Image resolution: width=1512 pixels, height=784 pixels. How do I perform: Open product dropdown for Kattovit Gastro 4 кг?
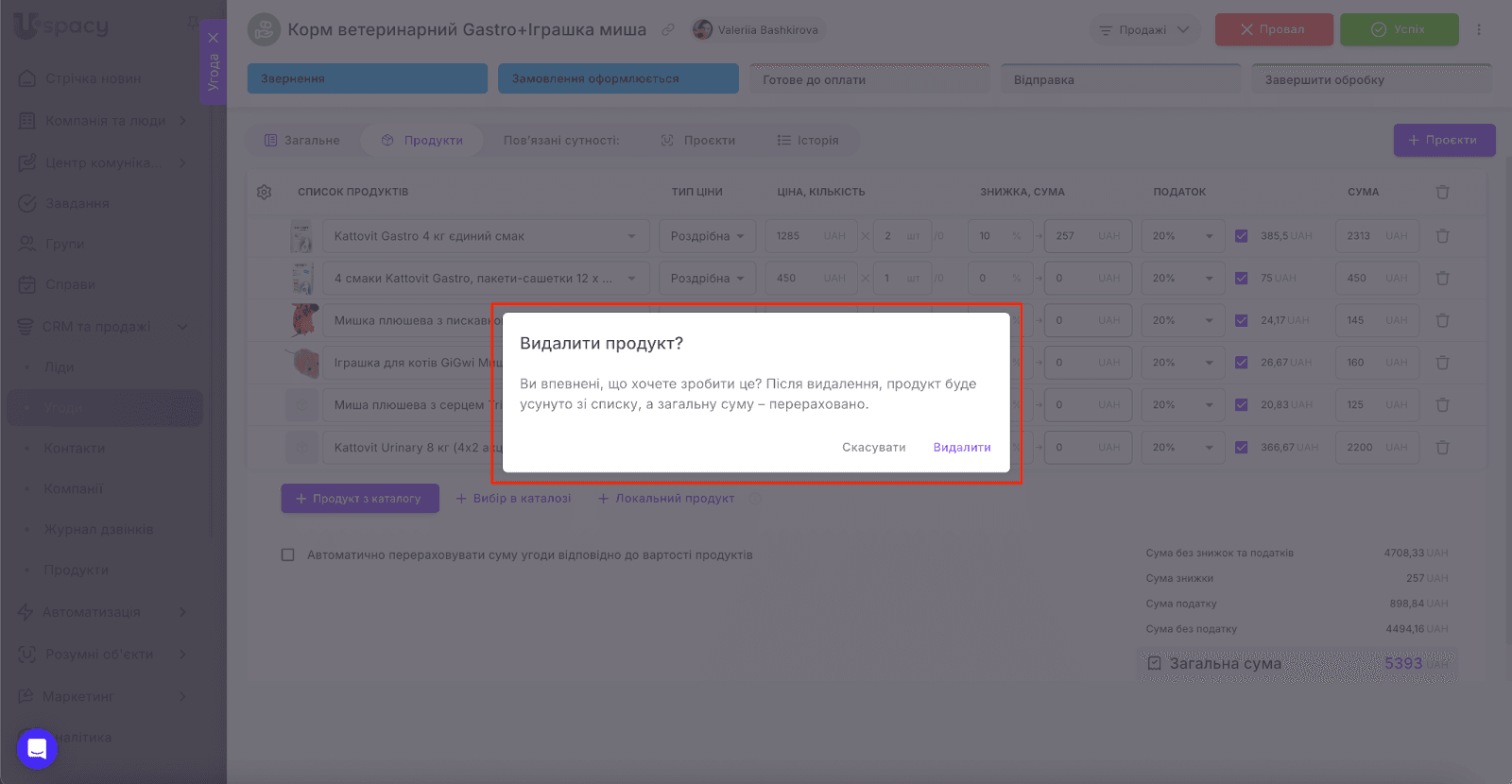click(x=631, y=236)
